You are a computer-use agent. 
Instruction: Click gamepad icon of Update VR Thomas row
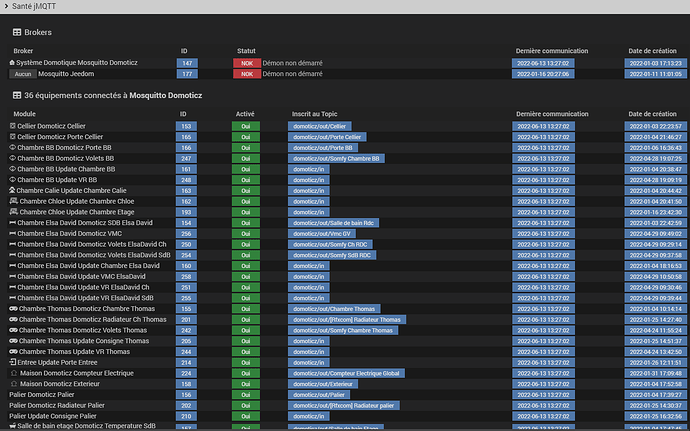13,351
